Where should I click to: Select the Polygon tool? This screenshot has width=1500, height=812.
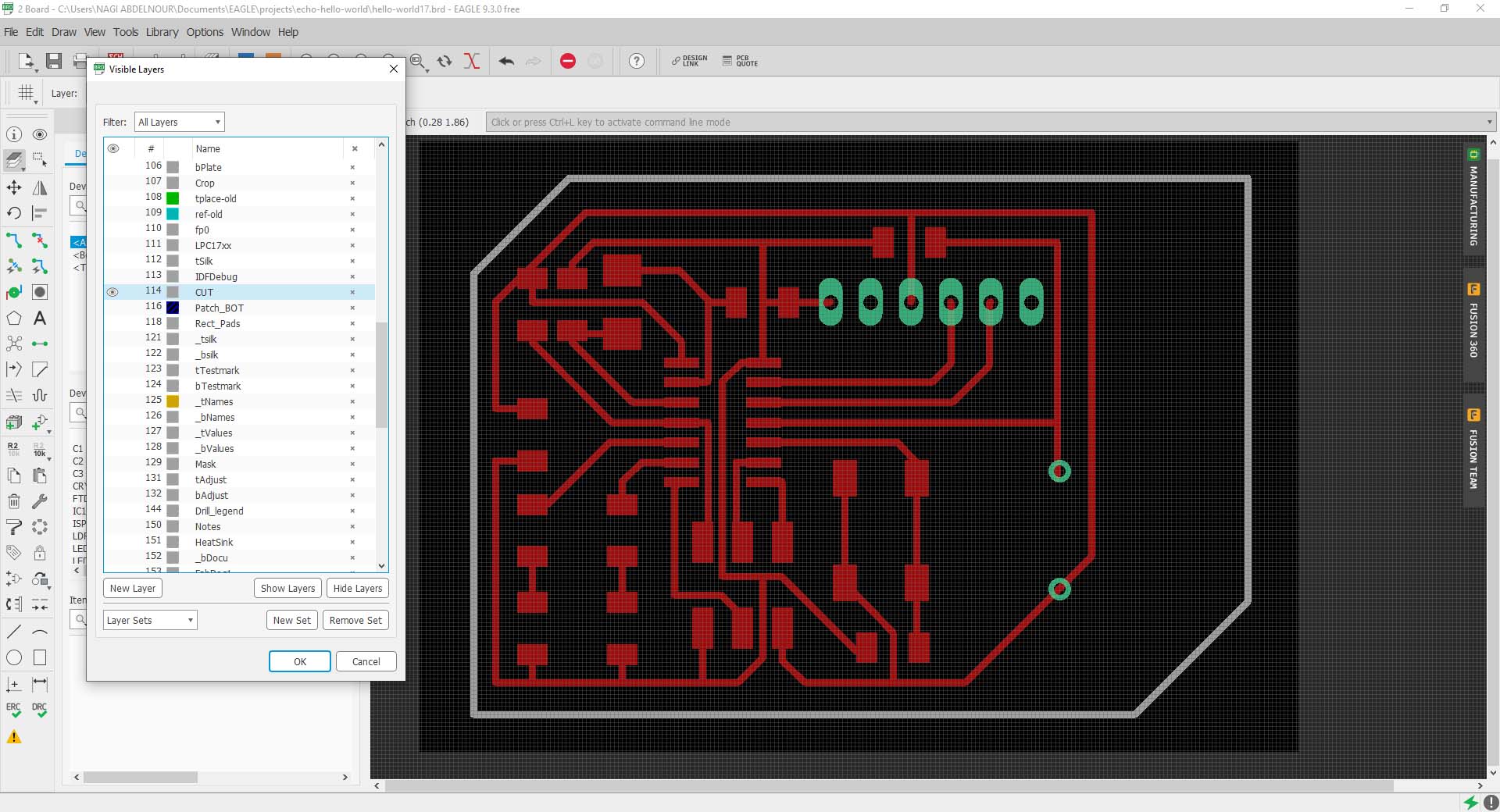point(14,318)
